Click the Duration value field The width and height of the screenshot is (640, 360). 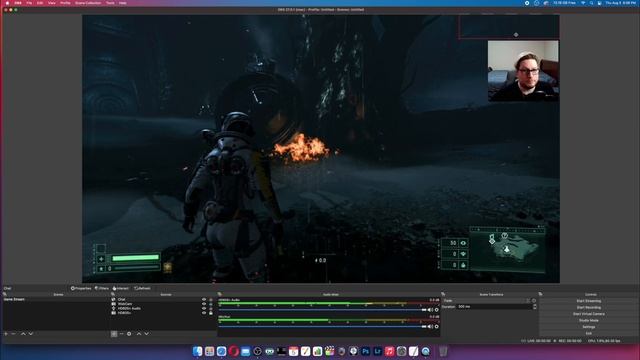pyautogui.click(x=494, y=307)
